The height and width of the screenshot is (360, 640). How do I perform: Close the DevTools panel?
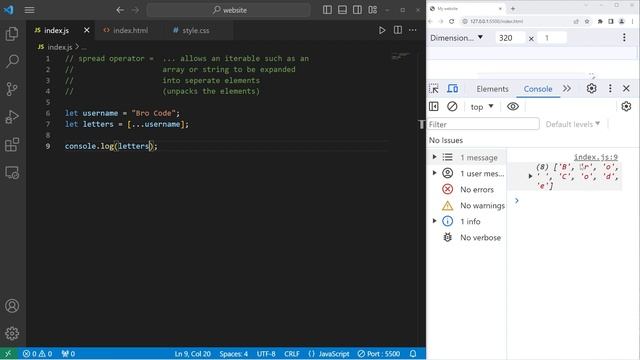click(x=627, y=88)
